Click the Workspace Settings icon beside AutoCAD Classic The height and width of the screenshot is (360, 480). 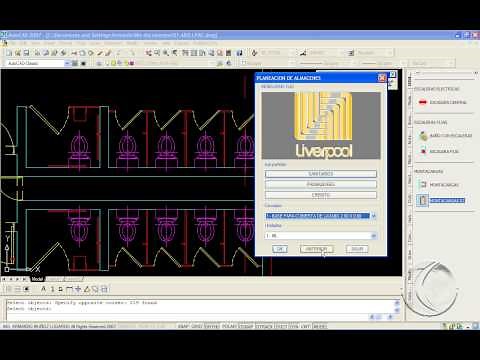pos(75,63)
